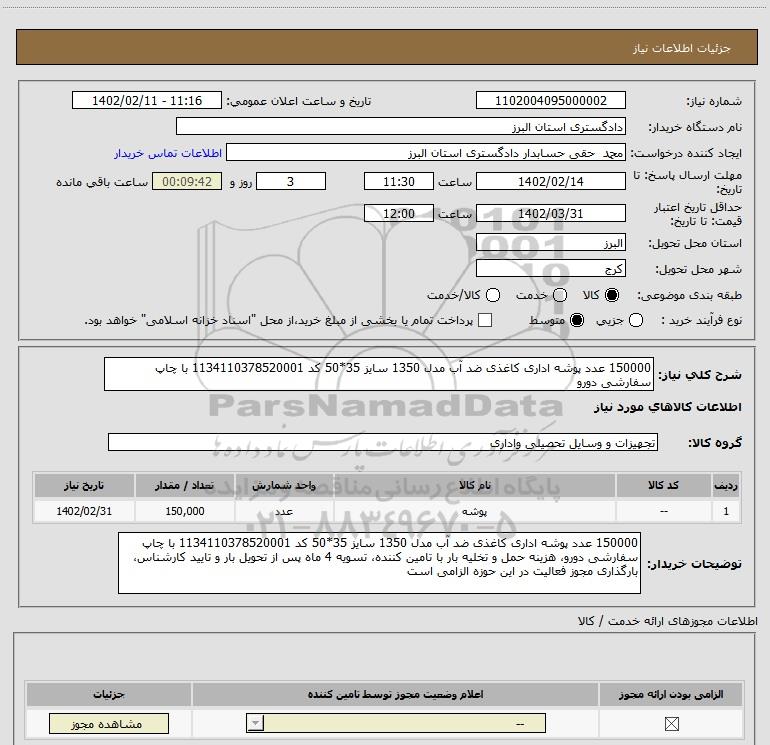Select the کالا radio button
Viewport: 770px width, 745px height.
[x=612, y=295]
